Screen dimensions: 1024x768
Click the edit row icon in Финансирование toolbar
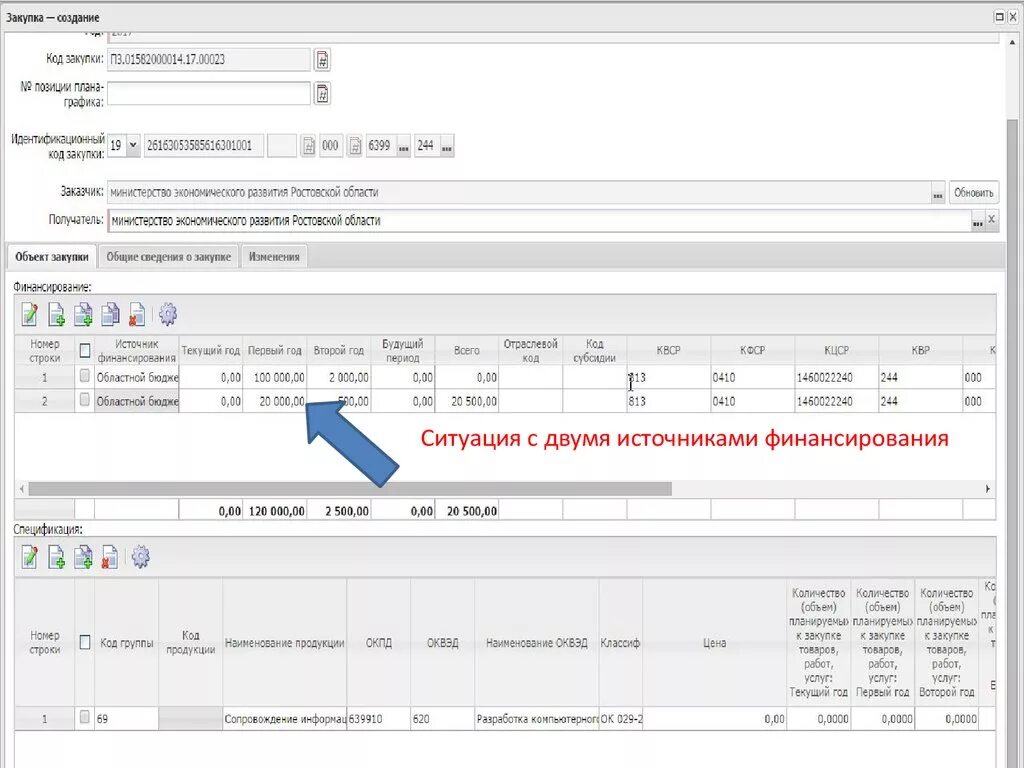click(x=29, y=314)
